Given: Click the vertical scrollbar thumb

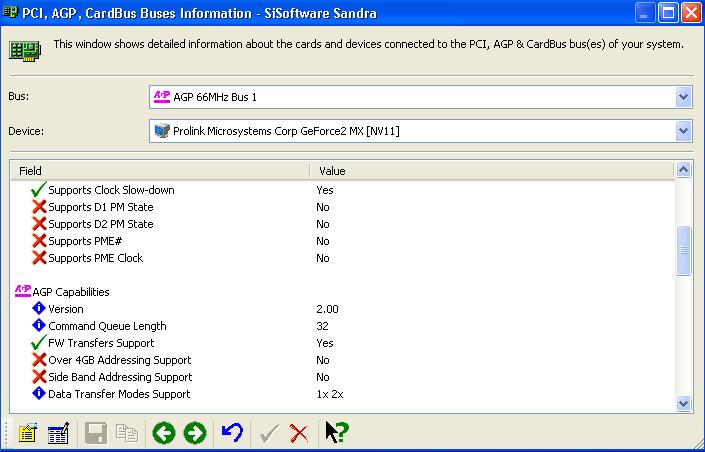Looking at the screenshot, I should tap(683, 251).
